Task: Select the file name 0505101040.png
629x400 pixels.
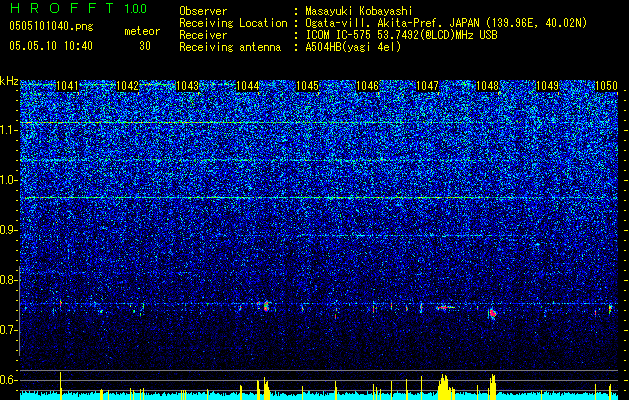Action: pyautogui.click(x=51, y=26)
